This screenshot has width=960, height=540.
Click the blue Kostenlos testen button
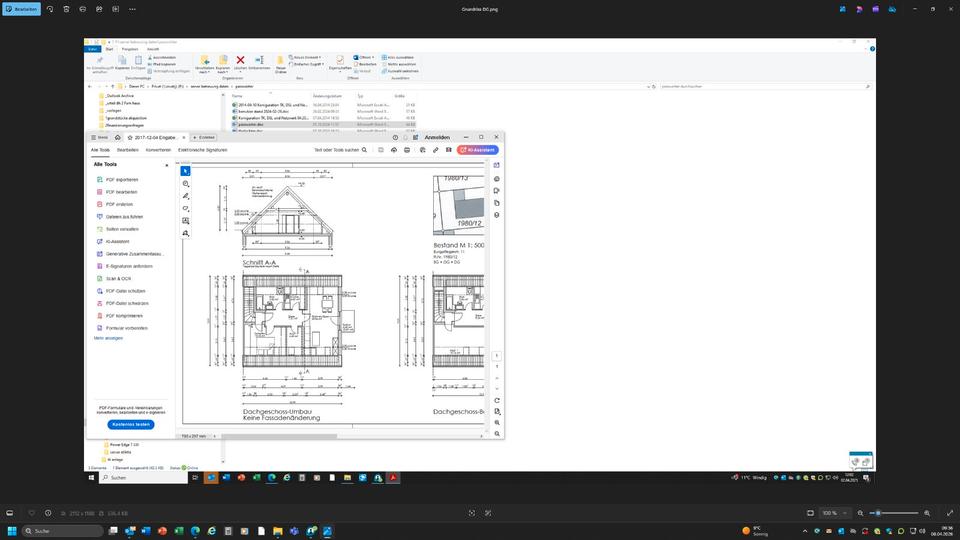tap(131, 424)
